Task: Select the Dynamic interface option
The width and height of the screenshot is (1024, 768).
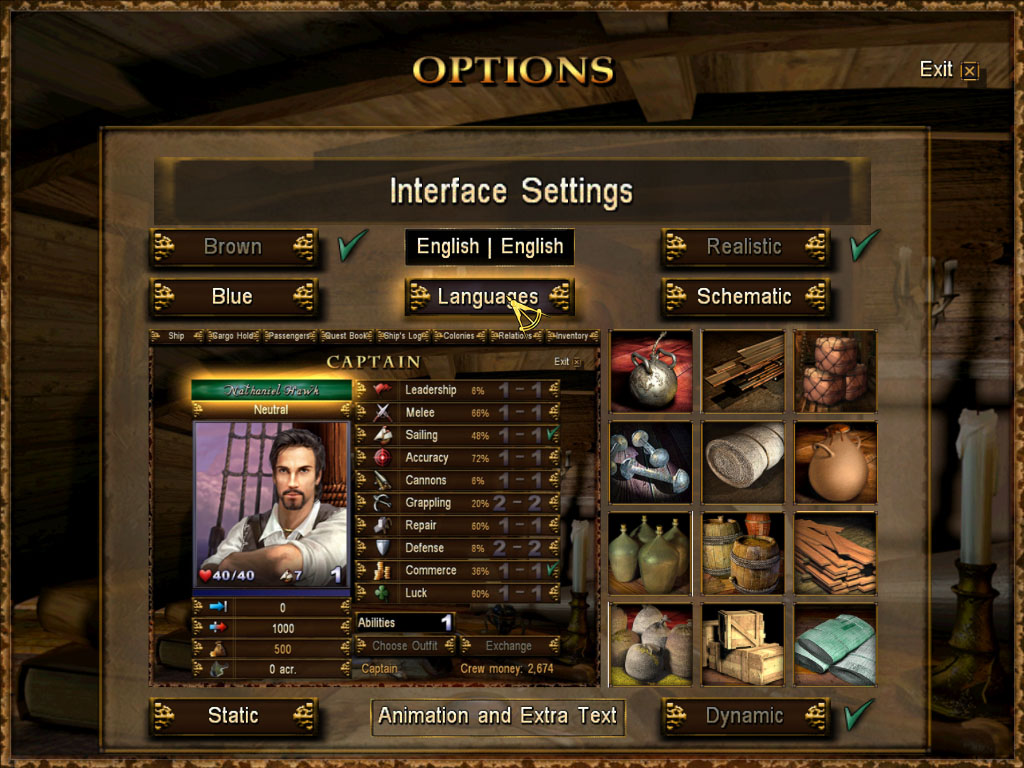Action: pyautogui.click(x=745, y=716)
